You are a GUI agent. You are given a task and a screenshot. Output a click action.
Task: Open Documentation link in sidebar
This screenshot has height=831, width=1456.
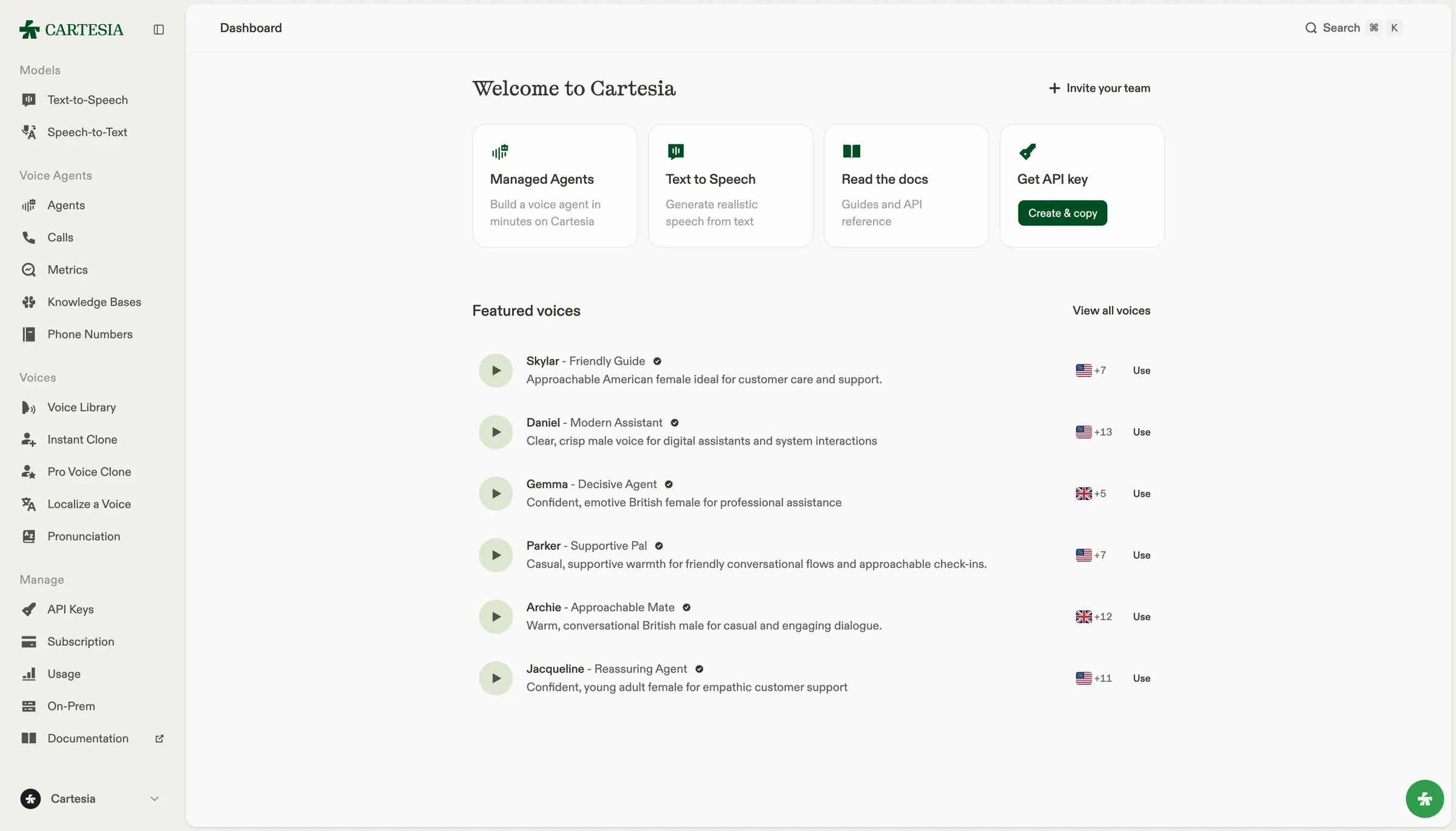point(88,739)
